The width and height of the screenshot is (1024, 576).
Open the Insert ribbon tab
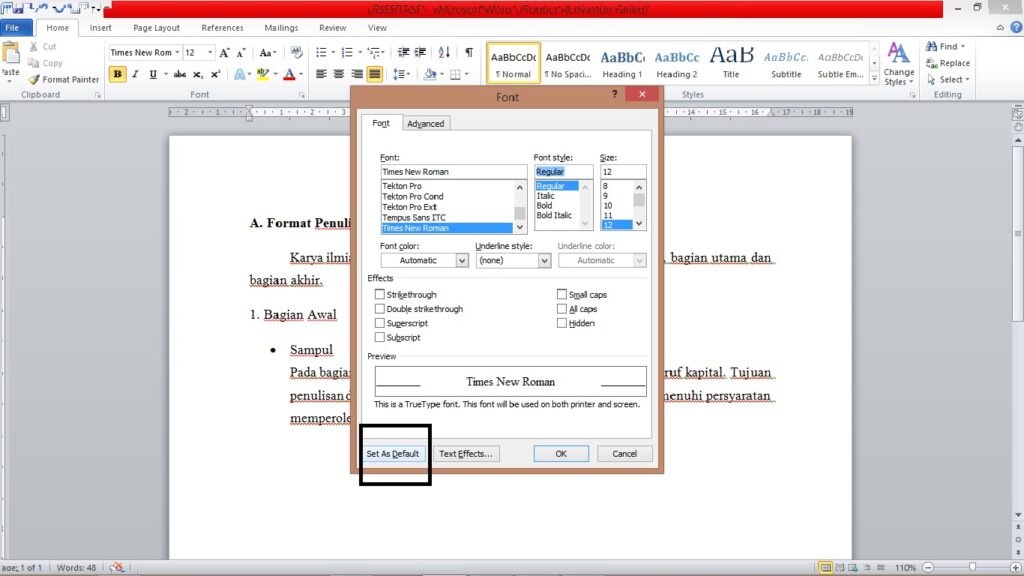101,28
